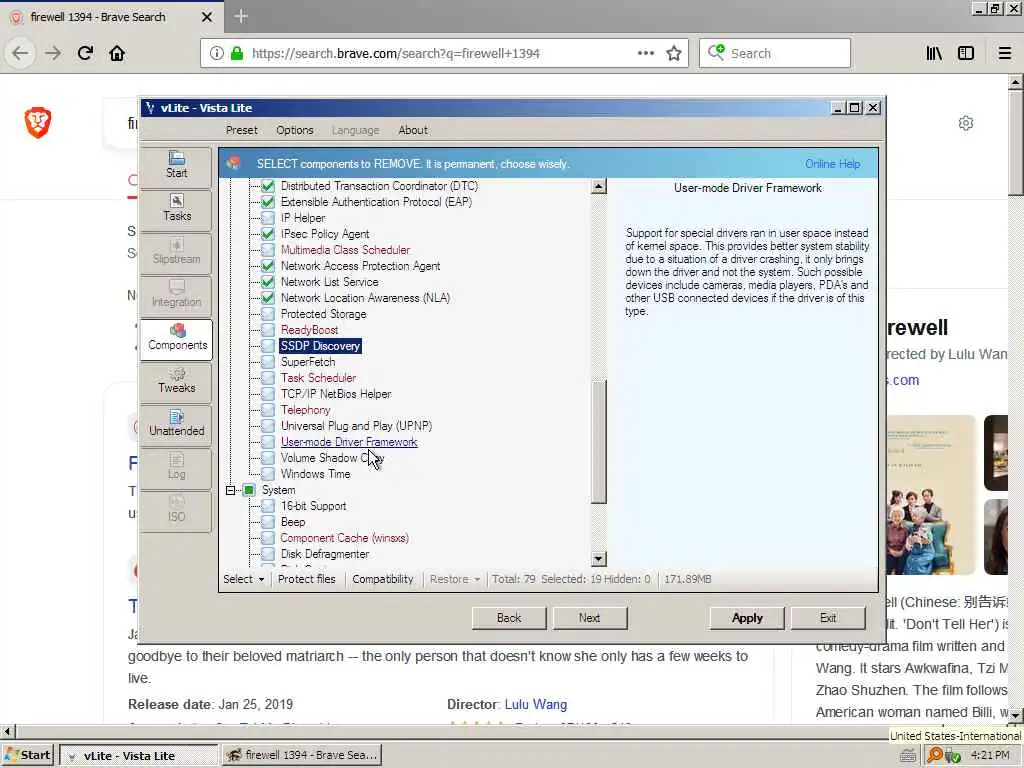
Task: Show site information icon in address bar
Action: coord(217,54)
